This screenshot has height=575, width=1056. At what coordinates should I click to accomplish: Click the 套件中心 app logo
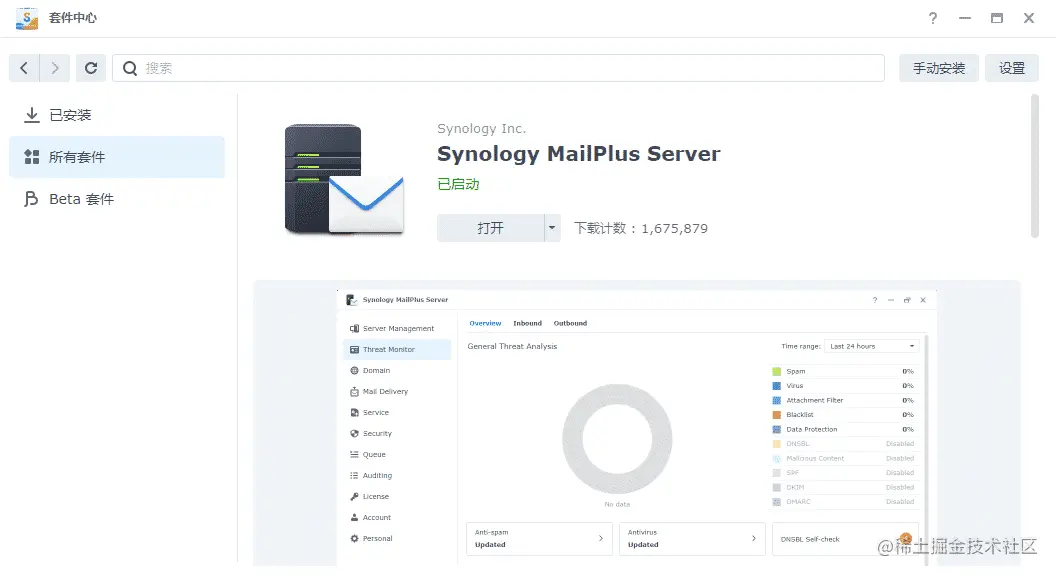pyautogui.click(x=27, y=18)
